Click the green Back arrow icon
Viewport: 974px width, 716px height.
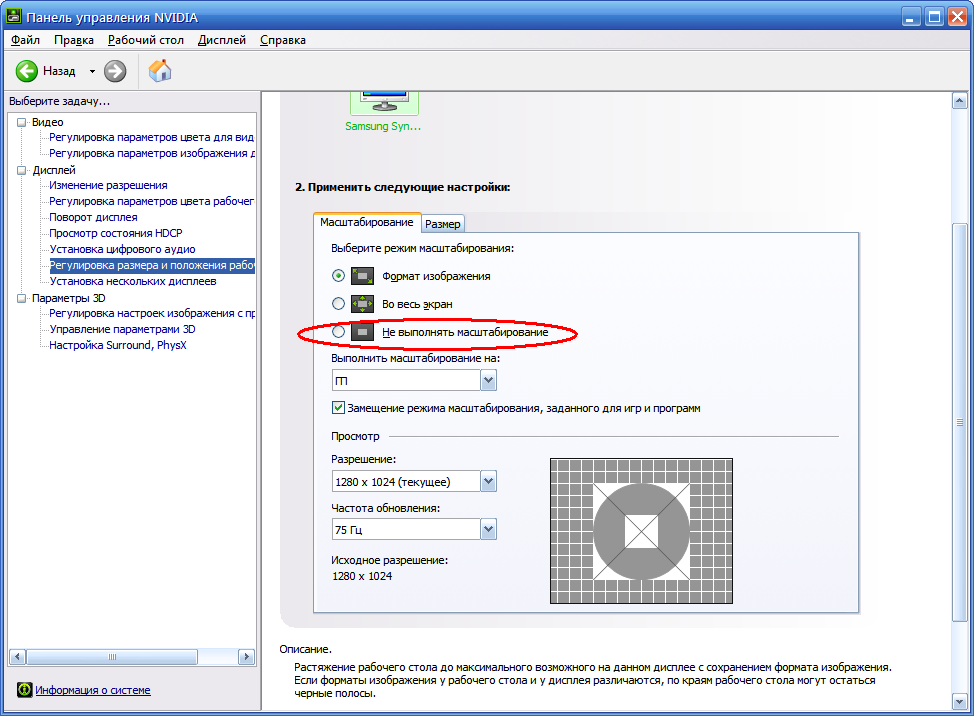coord(27,71)
